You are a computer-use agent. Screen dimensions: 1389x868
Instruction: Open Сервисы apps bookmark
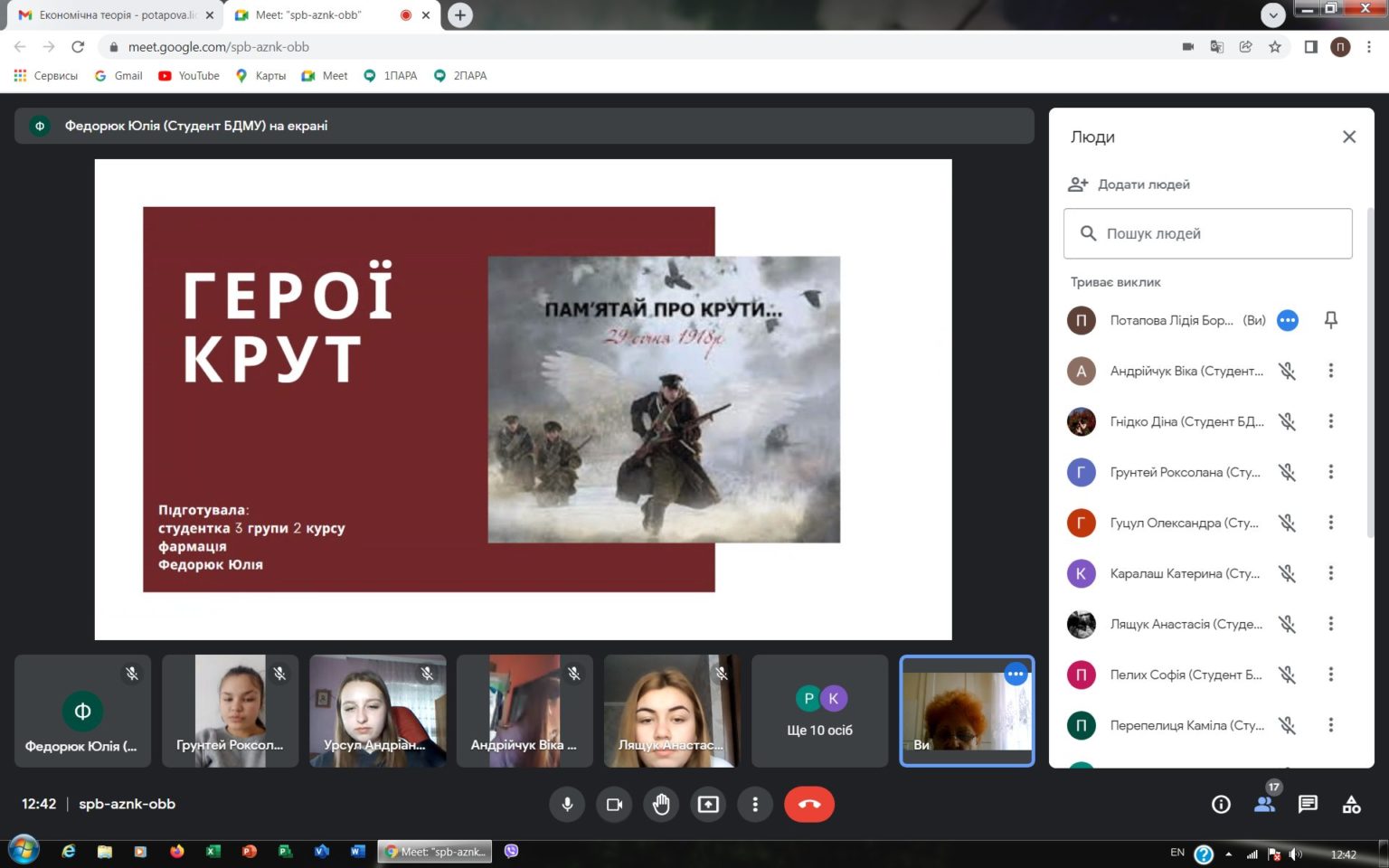[x=46, y=76]
